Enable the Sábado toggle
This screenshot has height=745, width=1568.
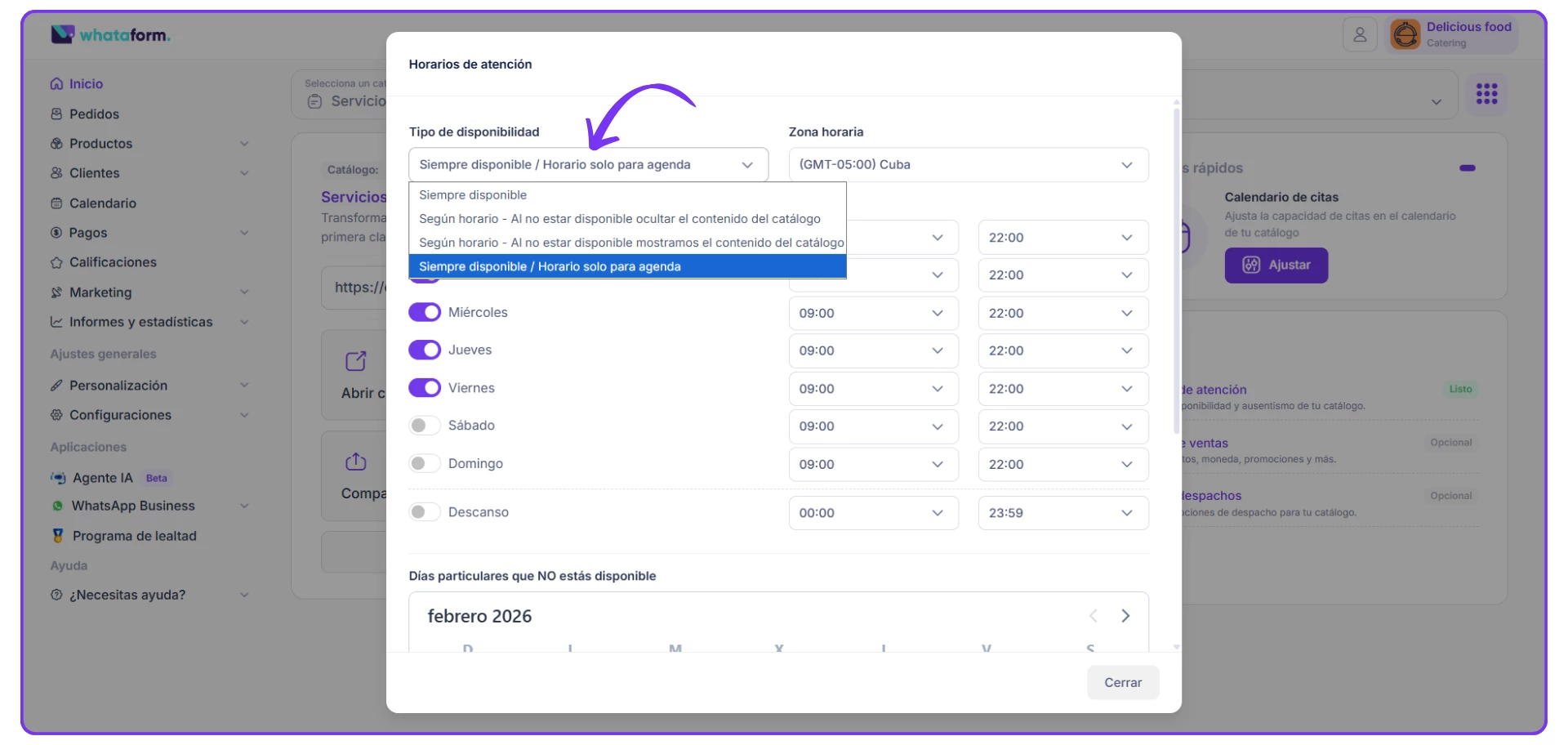(425, 426)
